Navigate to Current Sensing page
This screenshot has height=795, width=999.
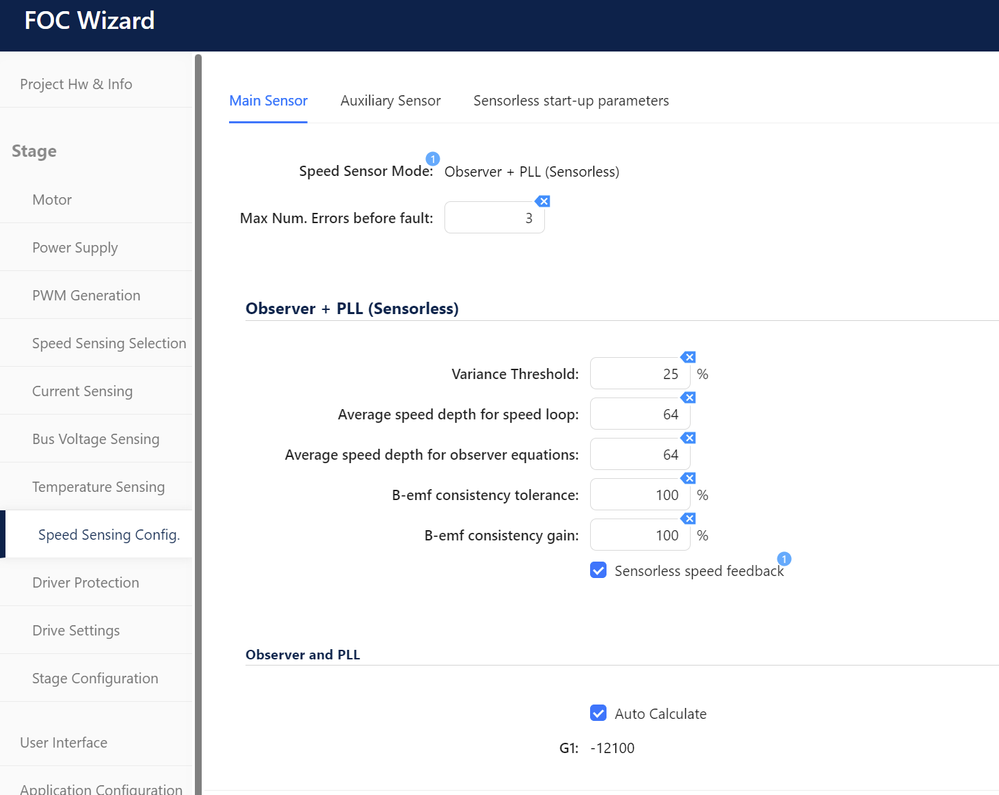[82, 392]
